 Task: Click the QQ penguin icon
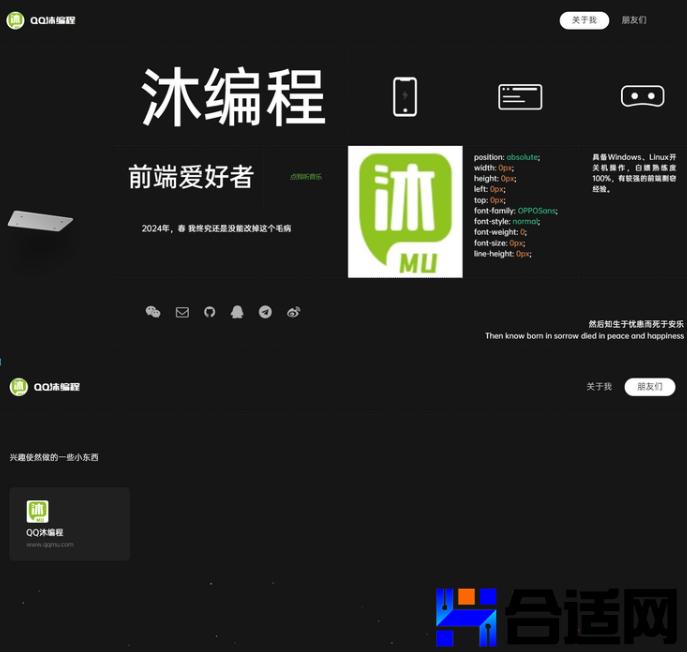pyautogui.click(x=237, y=312)
